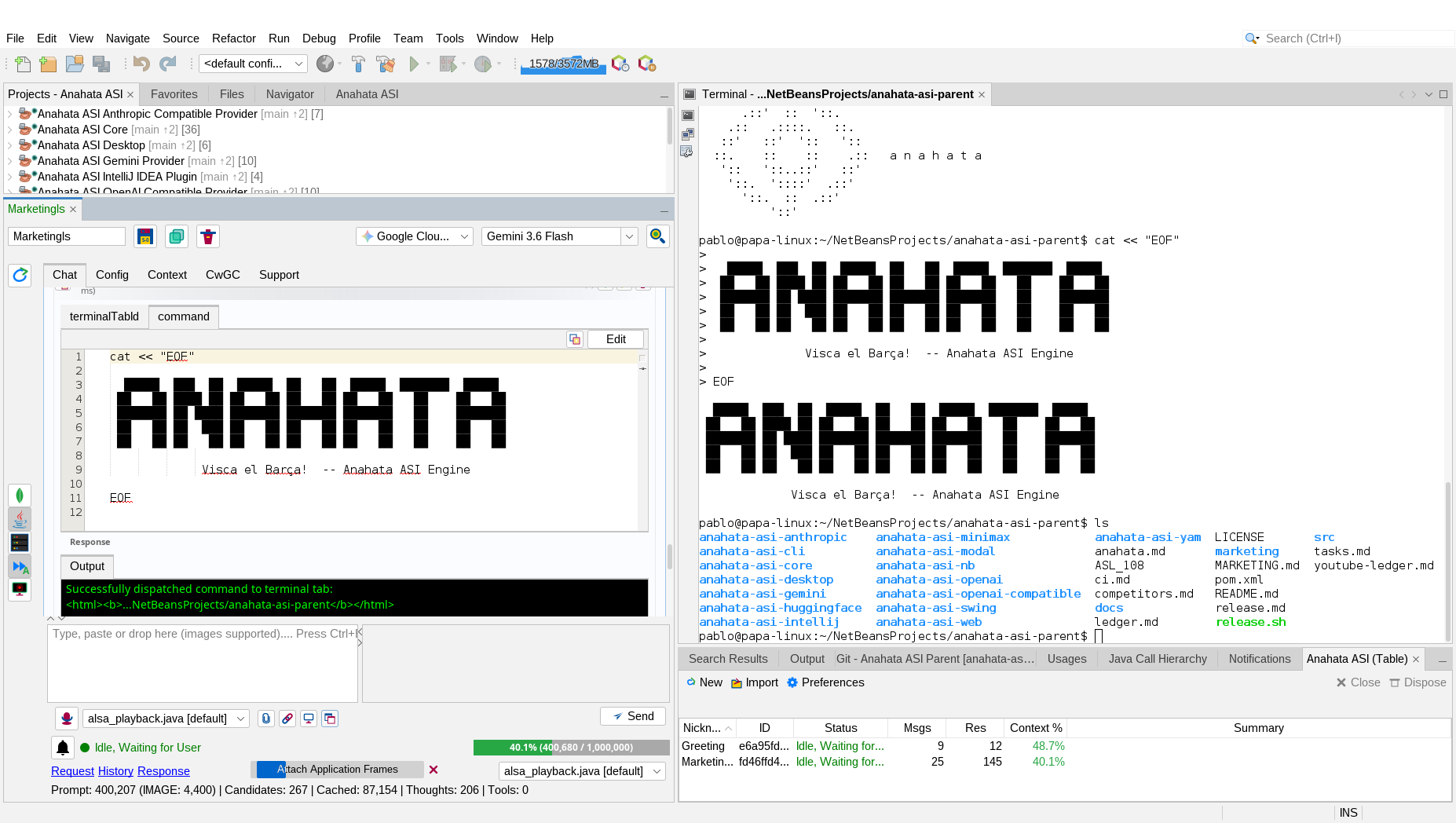Click the microphone icon below input box
The image size is (1456, 823).
tap(67, 719)
